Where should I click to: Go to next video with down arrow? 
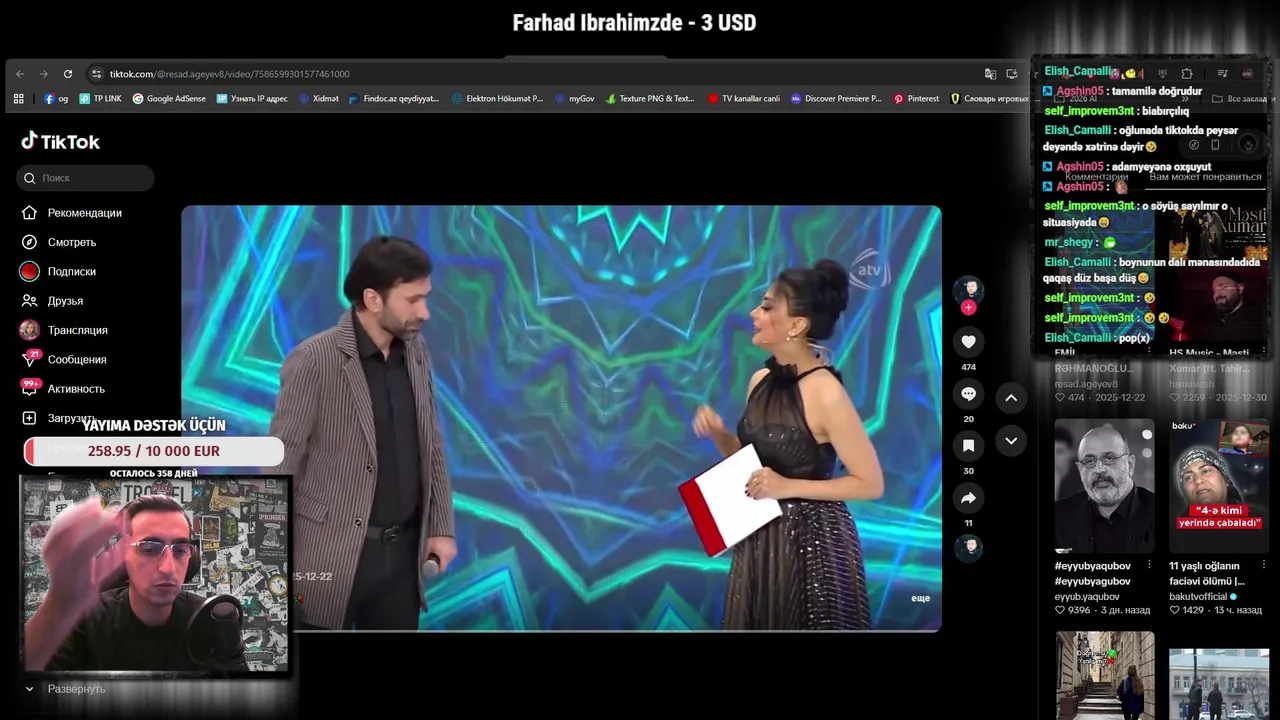tap(1011, 441)
